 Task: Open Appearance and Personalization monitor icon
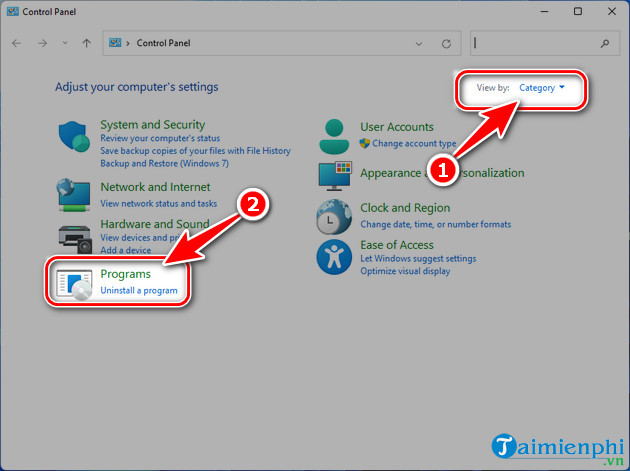click(x=334, y=174)
